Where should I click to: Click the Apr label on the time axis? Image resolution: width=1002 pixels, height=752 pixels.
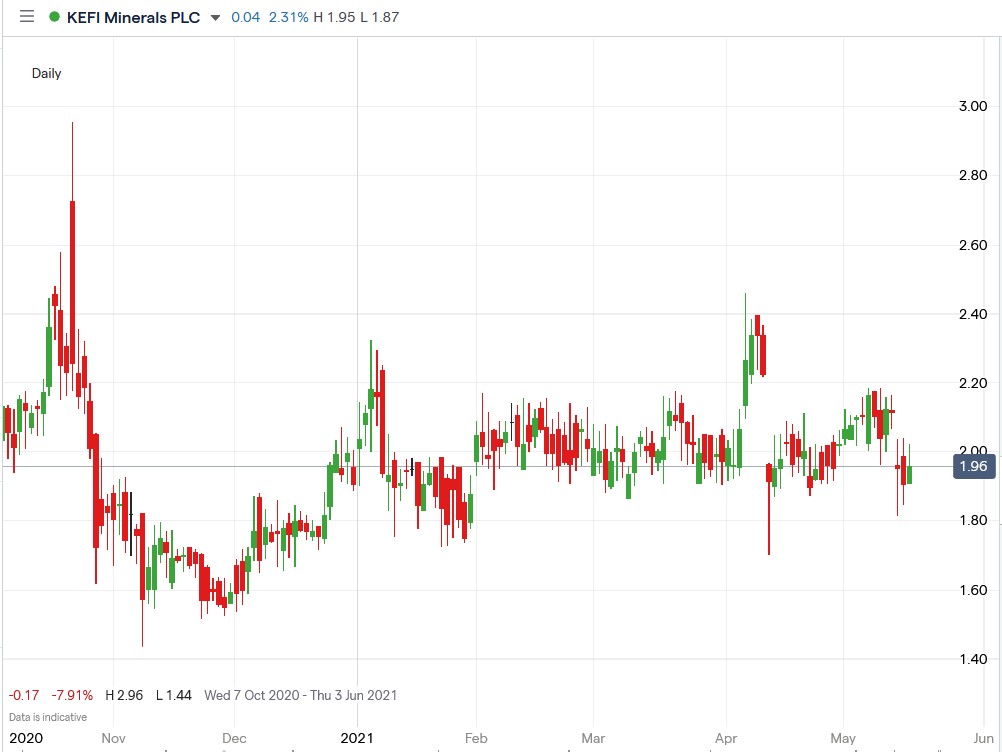click(726, 738)
